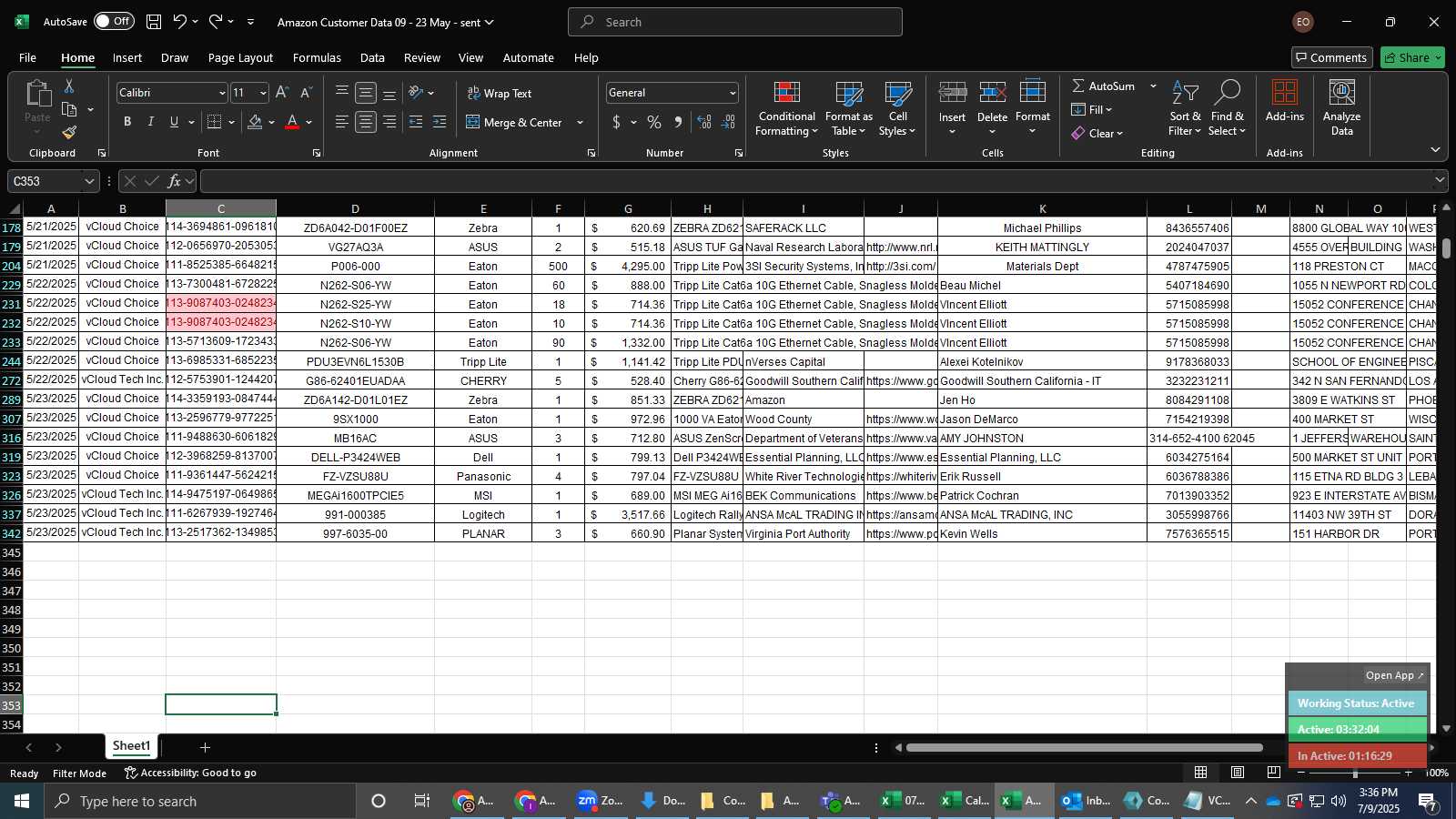Open Analyze Data pane
Image resolution: width=1456 pixels, height=819 pixels.
pos(1341,109)
